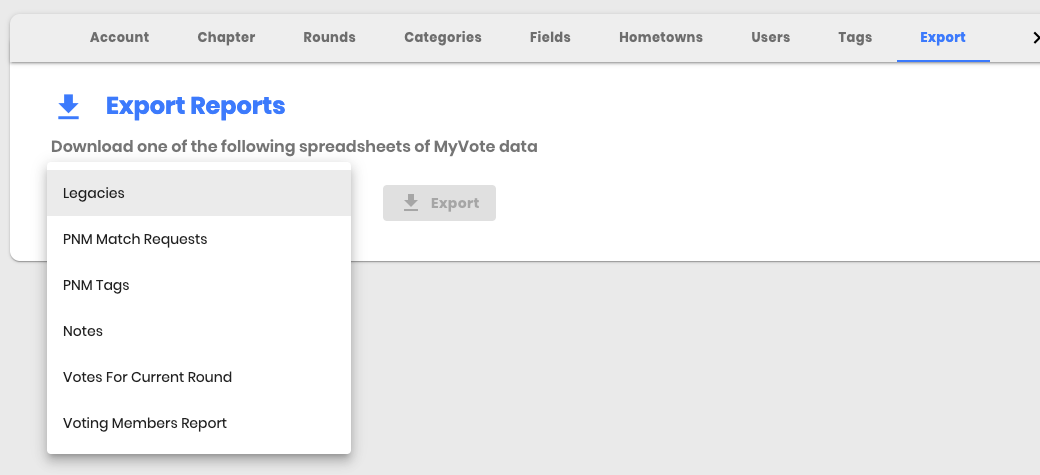
Task: Go to the Users tab
Action: tap(771, 38)
